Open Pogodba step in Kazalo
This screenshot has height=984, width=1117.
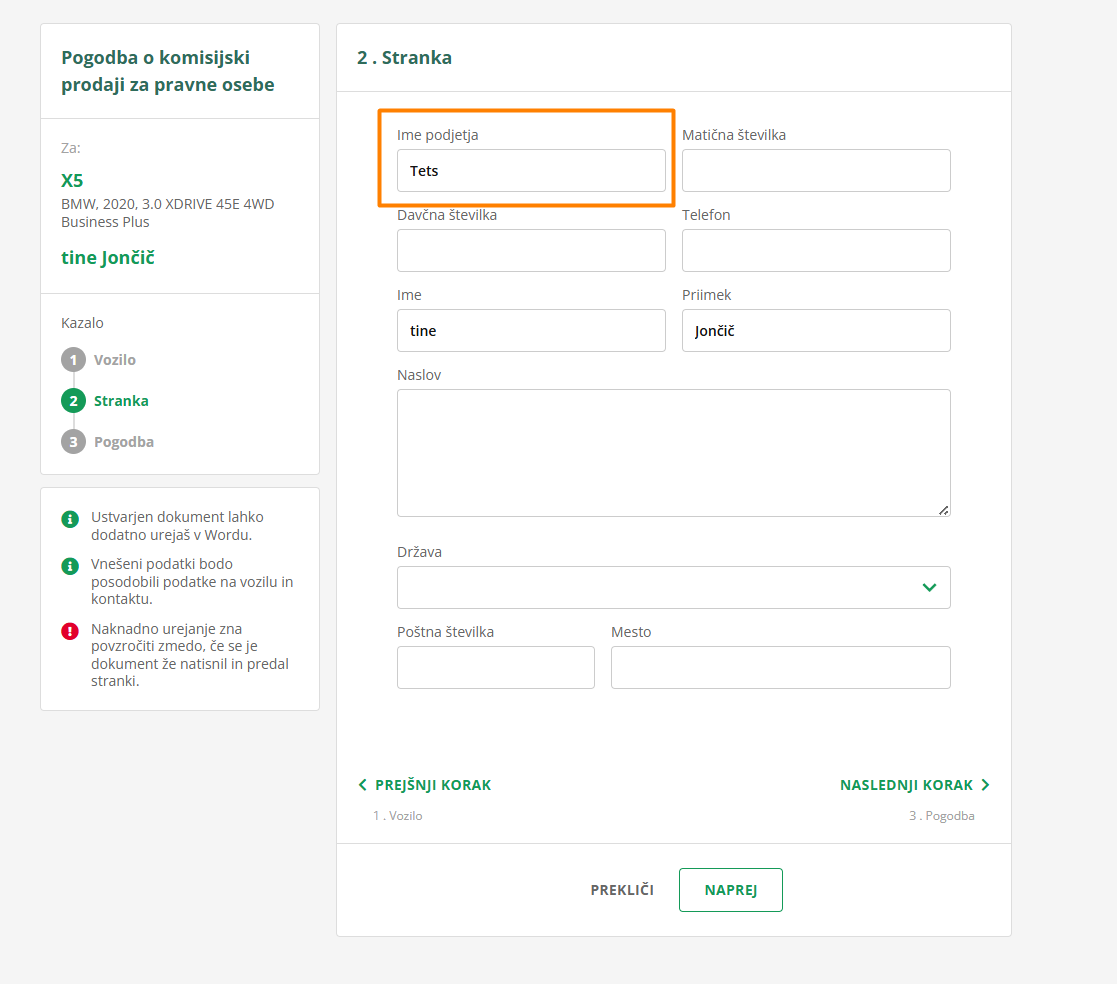[x=123, y=442]
